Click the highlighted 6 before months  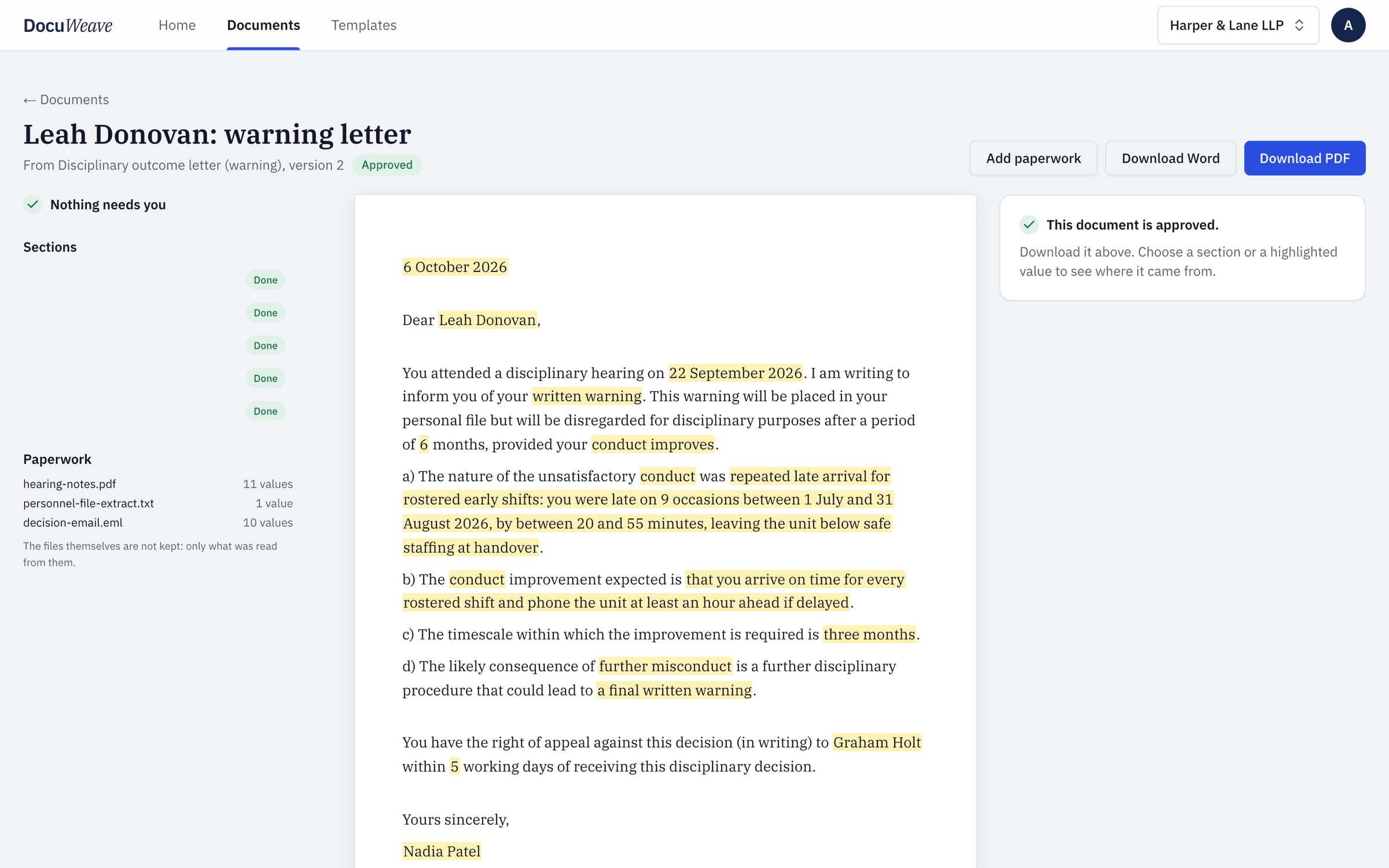(424, 444)
